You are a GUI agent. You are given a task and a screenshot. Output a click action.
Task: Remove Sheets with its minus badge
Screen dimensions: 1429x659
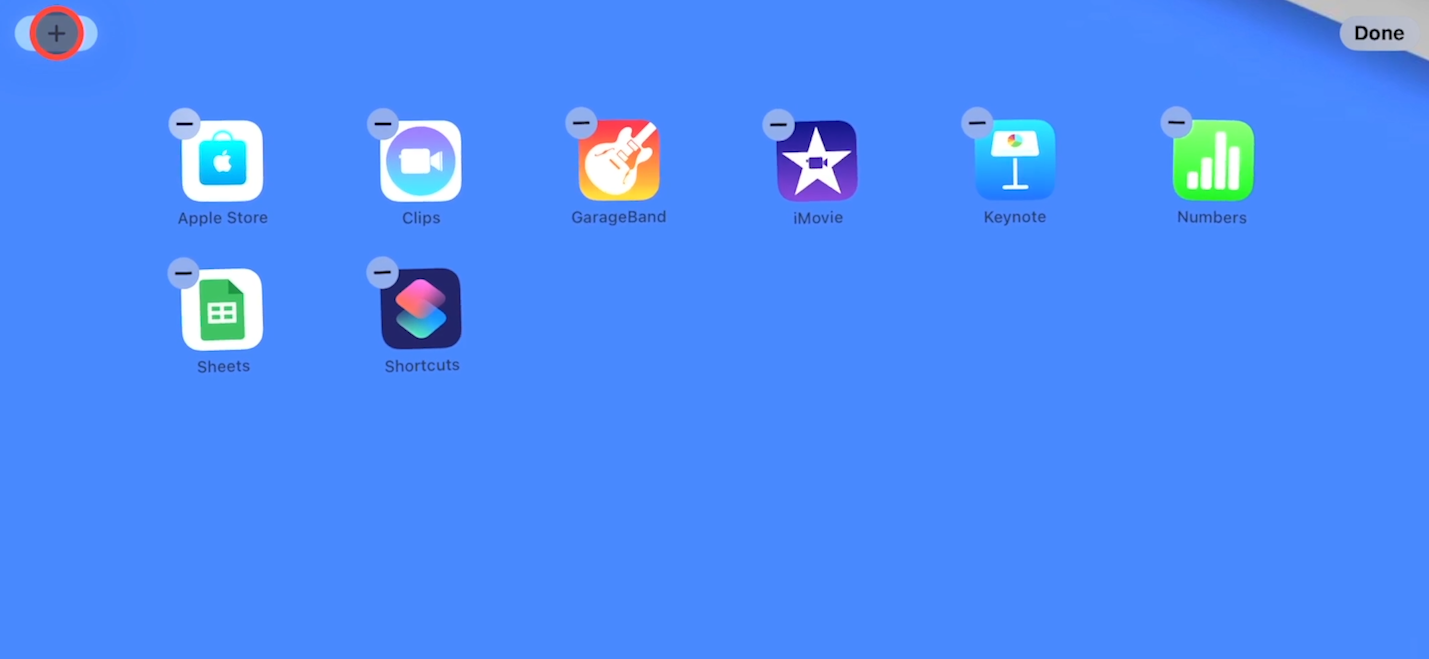[x=183, y=273]
